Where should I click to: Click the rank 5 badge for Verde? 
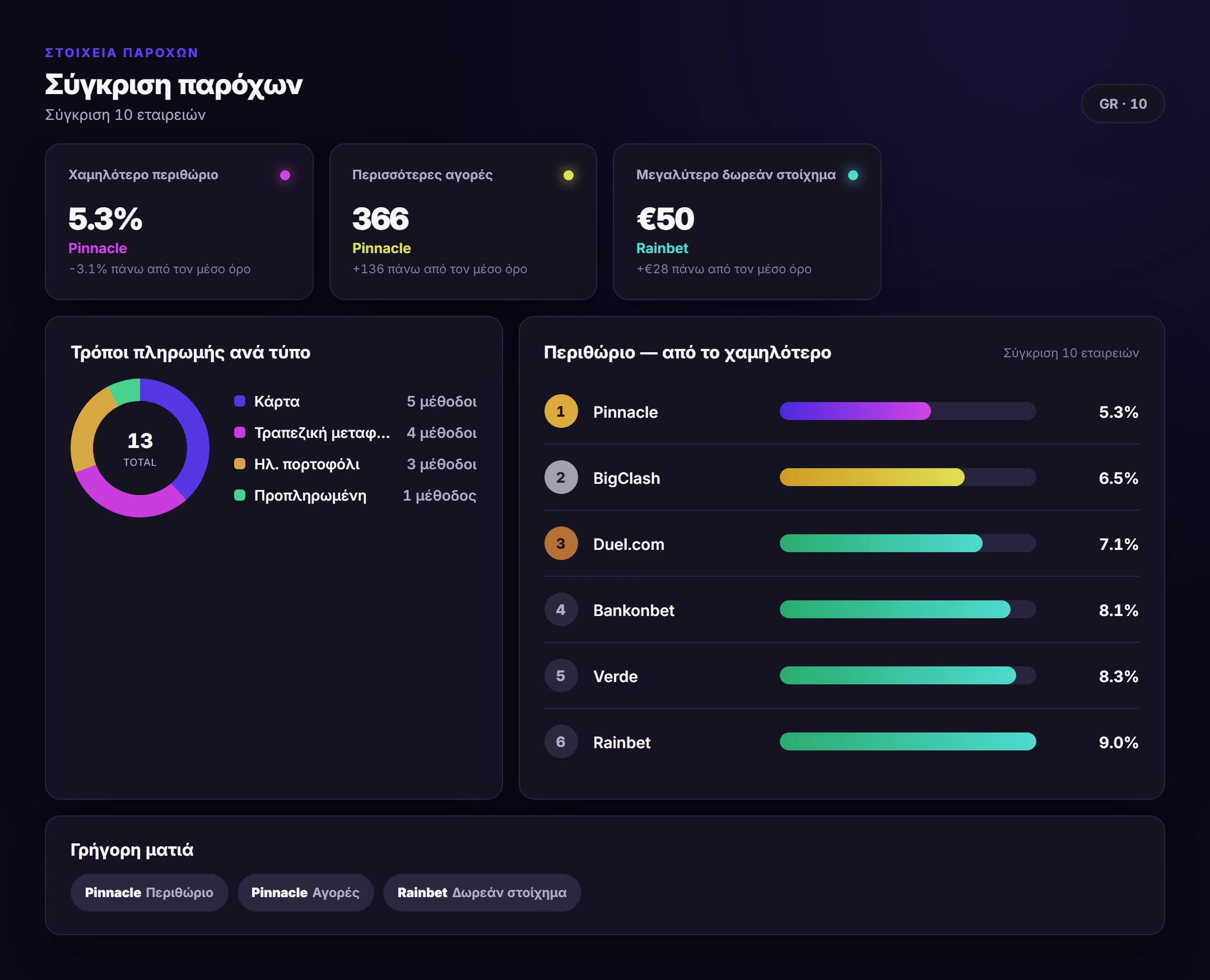point(561,676)
